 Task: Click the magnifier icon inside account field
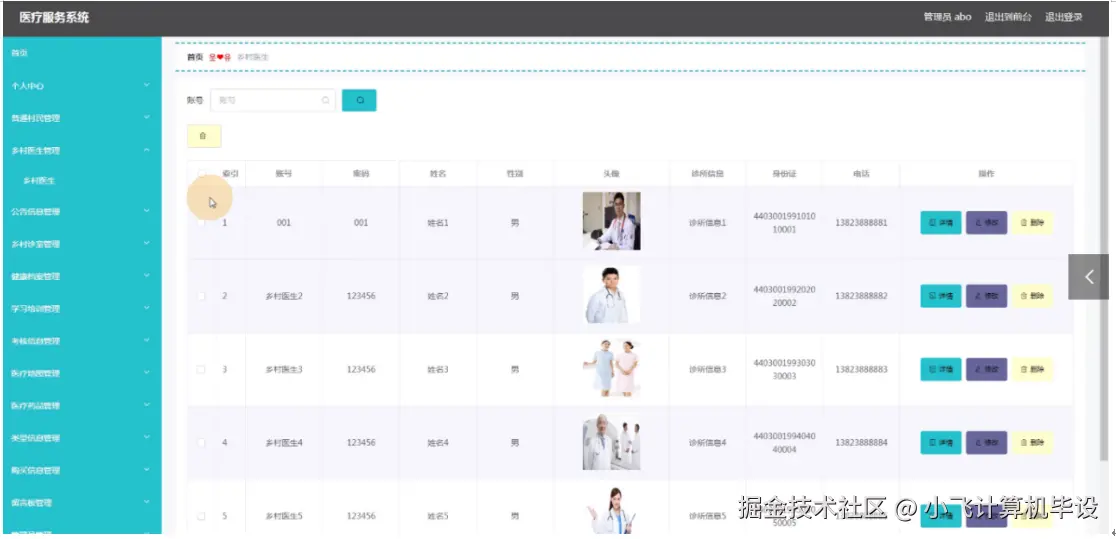[325, 100]
